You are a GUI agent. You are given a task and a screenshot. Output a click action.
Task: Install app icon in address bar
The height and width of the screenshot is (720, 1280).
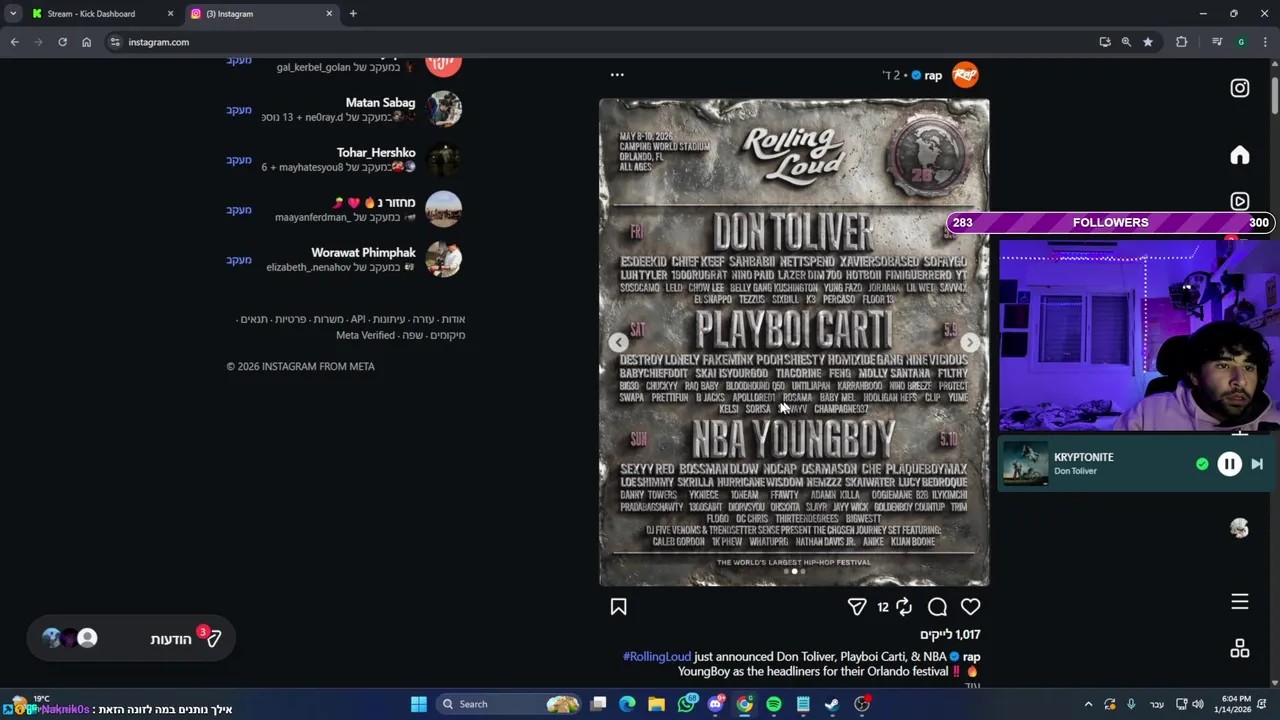click(1104, 42)
